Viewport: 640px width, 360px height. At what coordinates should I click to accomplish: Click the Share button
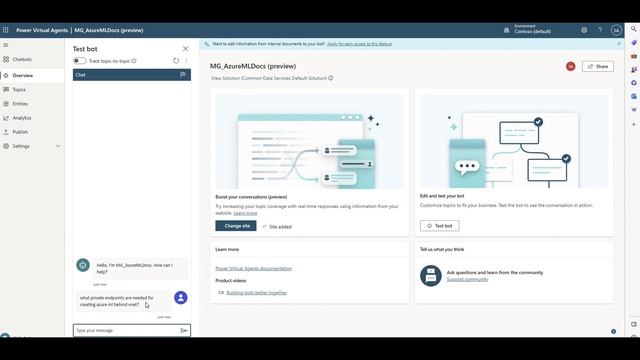coord(598,67)
